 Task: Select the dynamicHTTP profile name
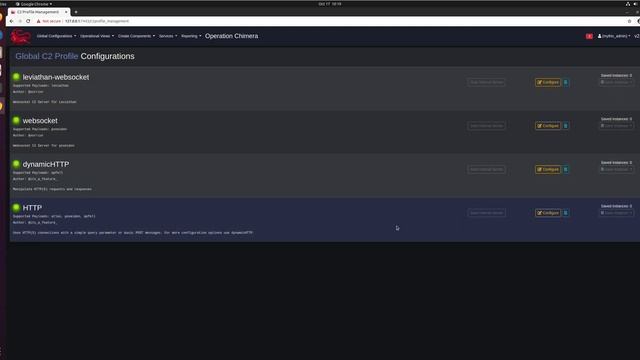pos(46,164)
